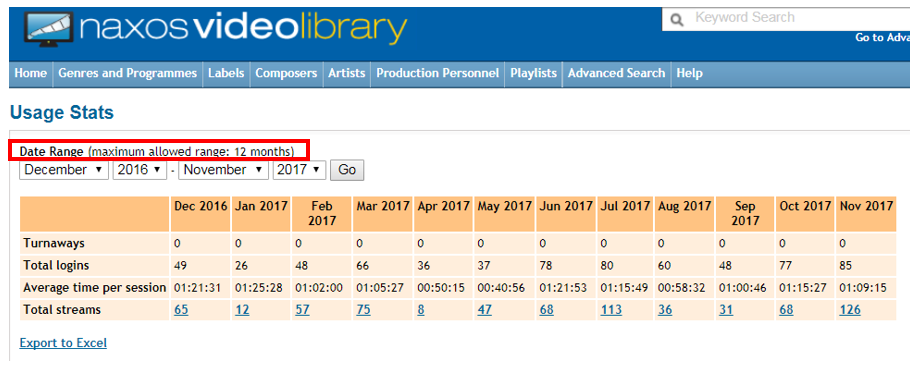Click the search magnifier icon
Viewport: 910px width, 365px height.
pyautogui.click(x=677, y=20)
